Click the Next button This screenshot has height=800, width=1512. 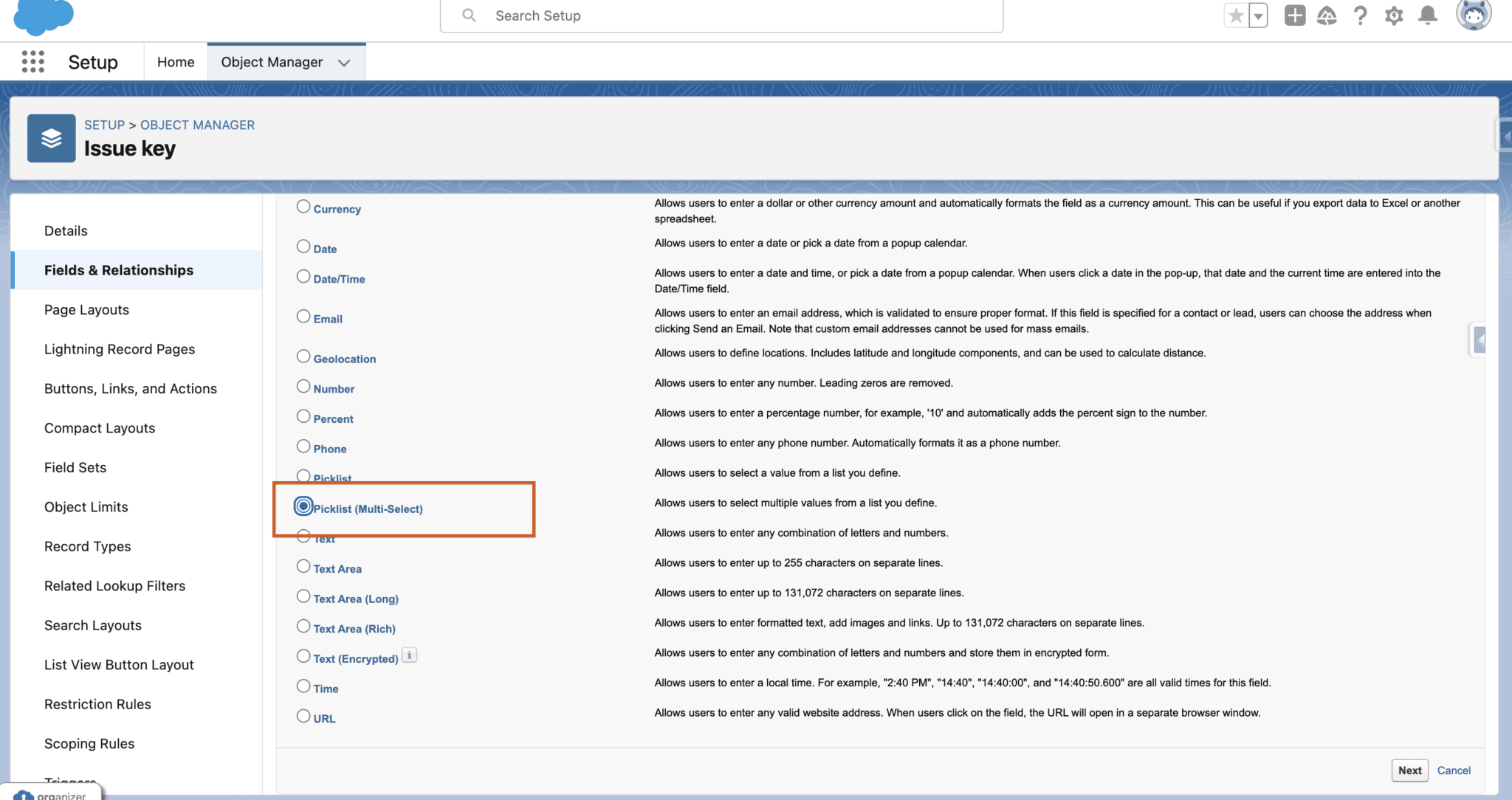point(1409,770)
